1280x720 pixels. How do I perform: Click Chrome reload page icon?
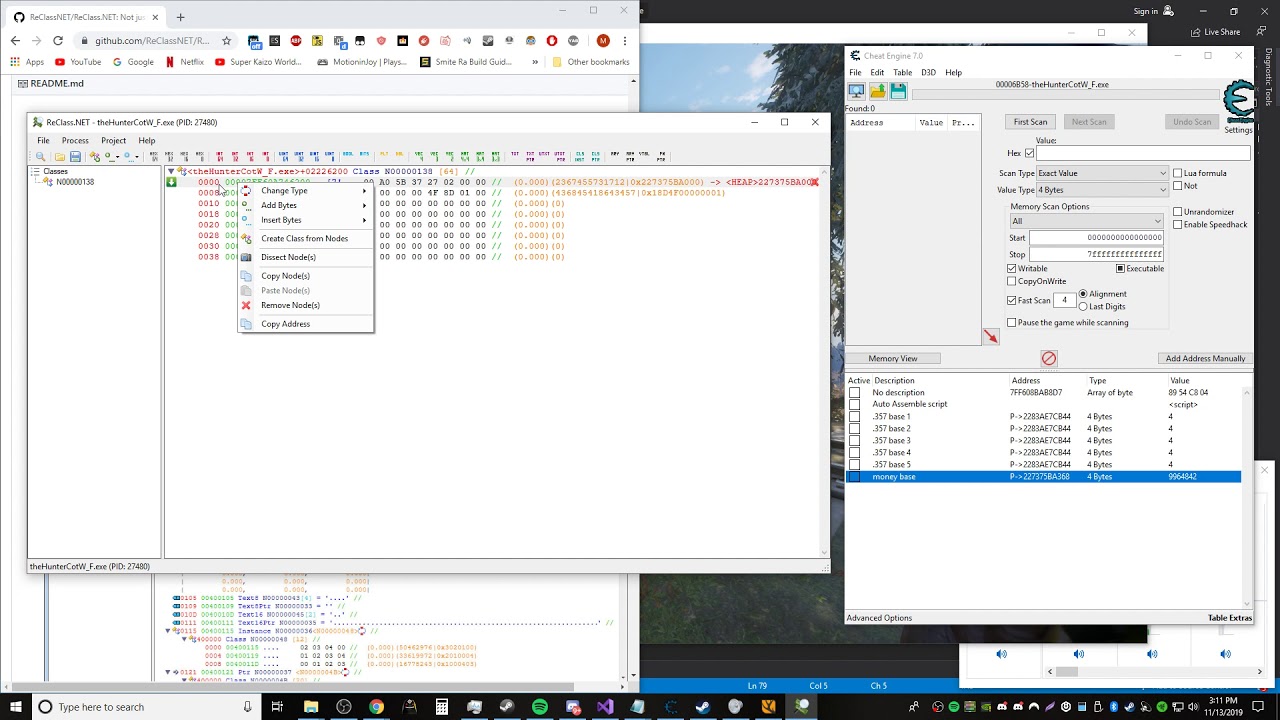pyautogui.click(x=57, y=41)
